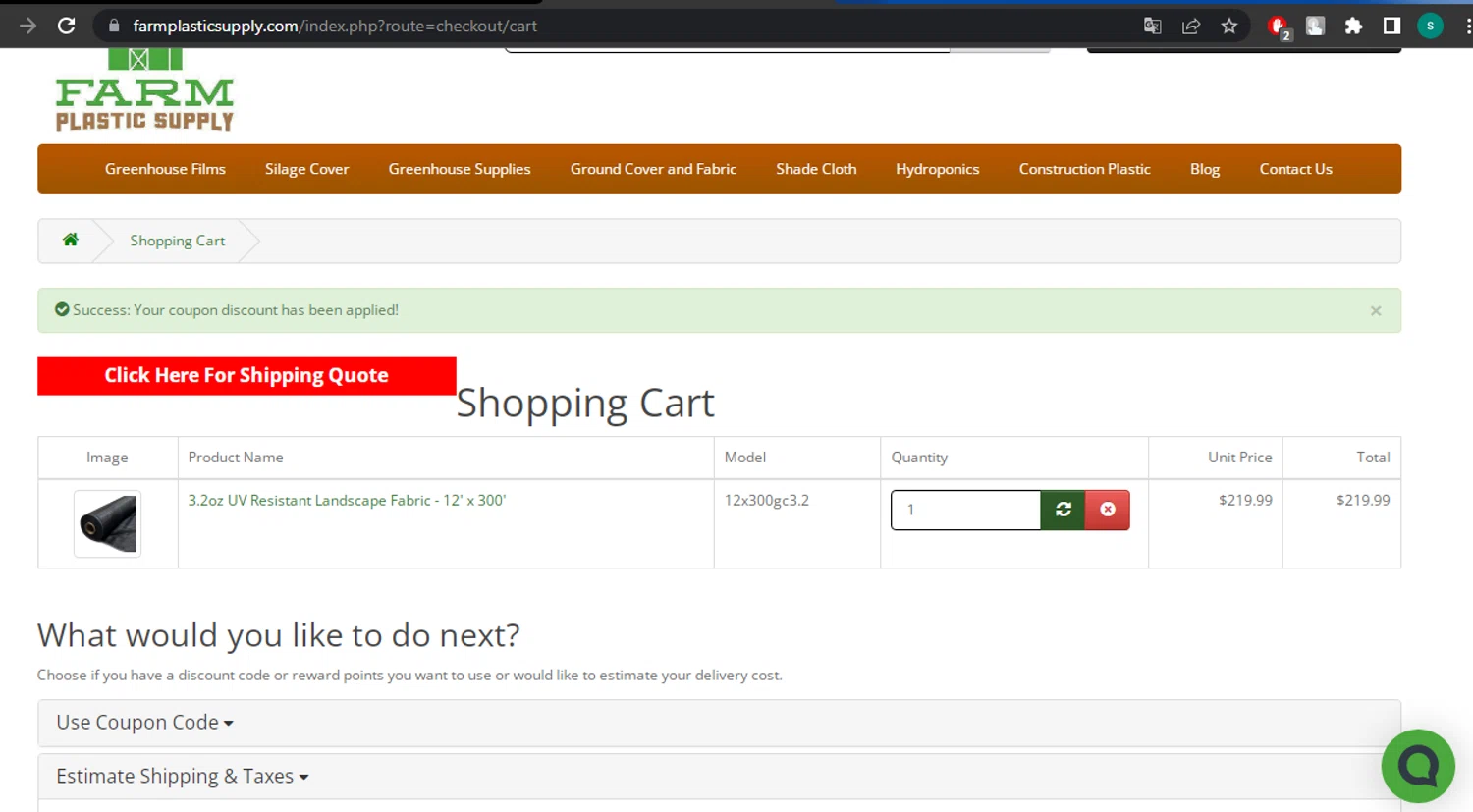Remove item with red X button
Image resolution: width=1473 pixels, height=812 pixels.
[1108, 510]
